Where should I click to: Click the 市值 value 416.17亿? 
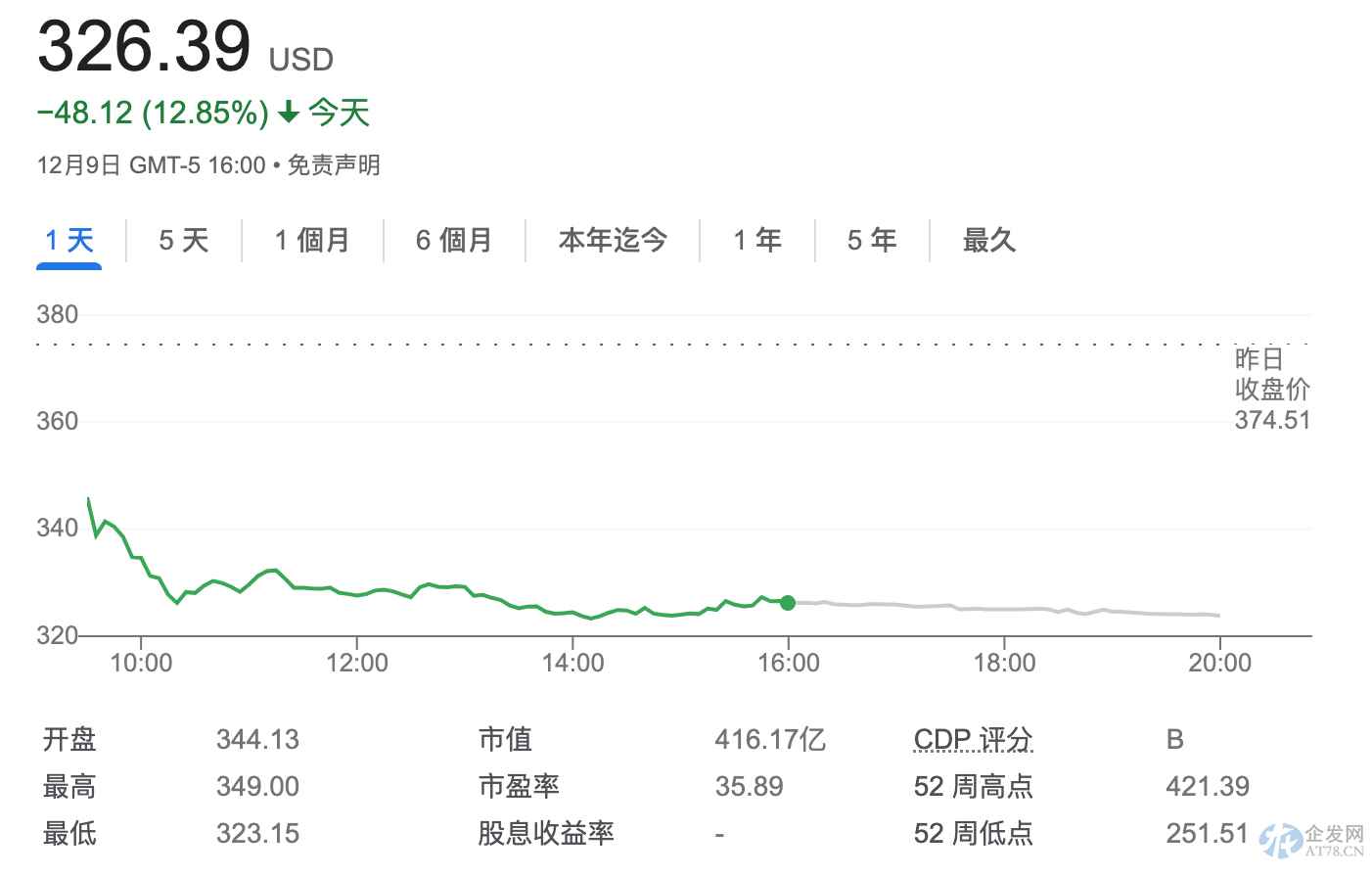click(x=770, y=739)
